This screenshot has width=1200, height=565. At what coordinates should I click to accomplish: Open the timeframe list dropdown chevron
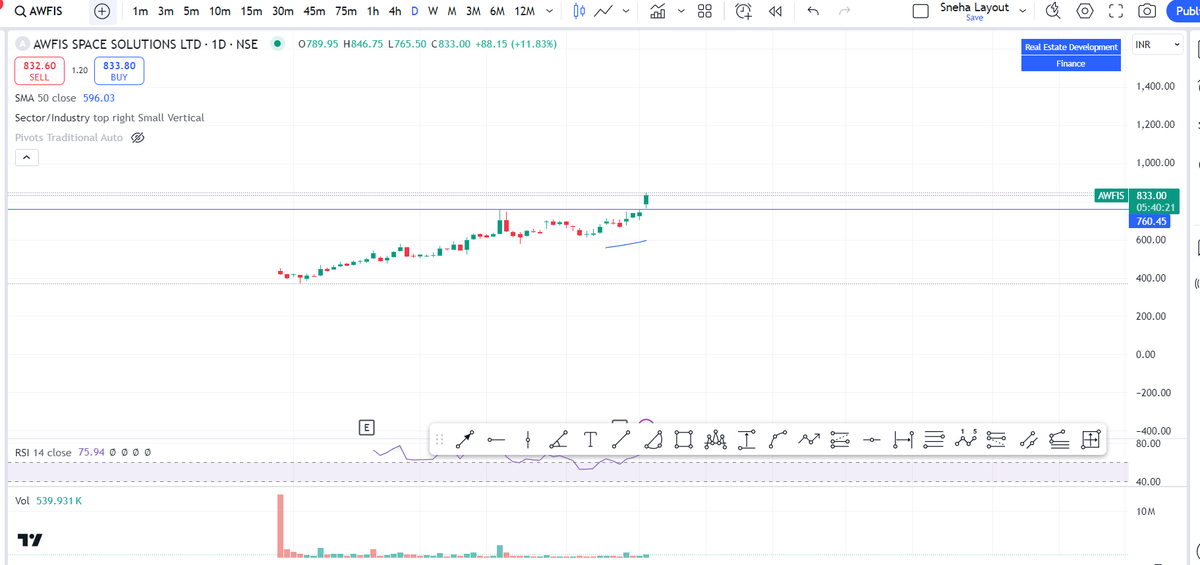[x=549, y=12]
